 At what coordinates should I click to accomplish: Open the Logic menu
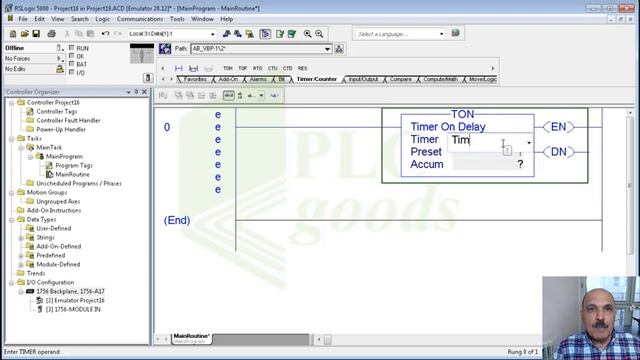click(x=102, y=19)
